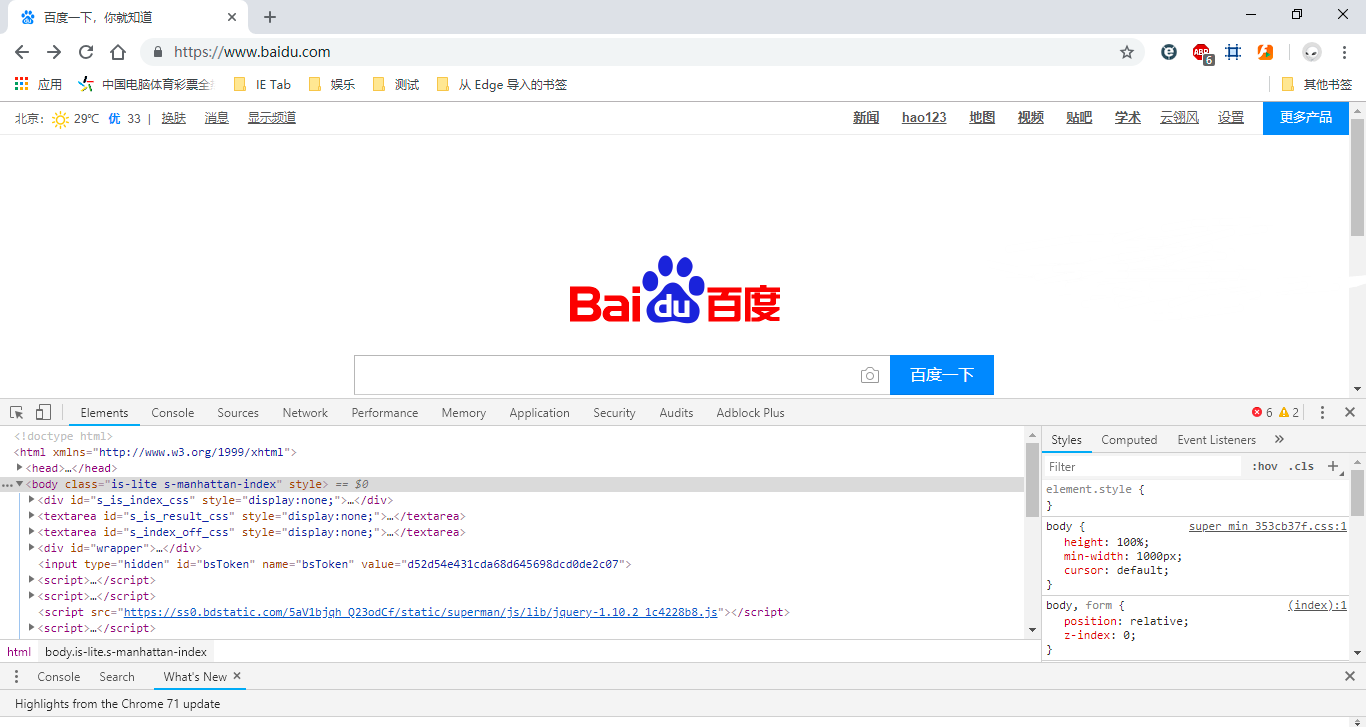Click the camera image-search icon
This screenshot has width=1366, height=727.
(x=870, y=375)
